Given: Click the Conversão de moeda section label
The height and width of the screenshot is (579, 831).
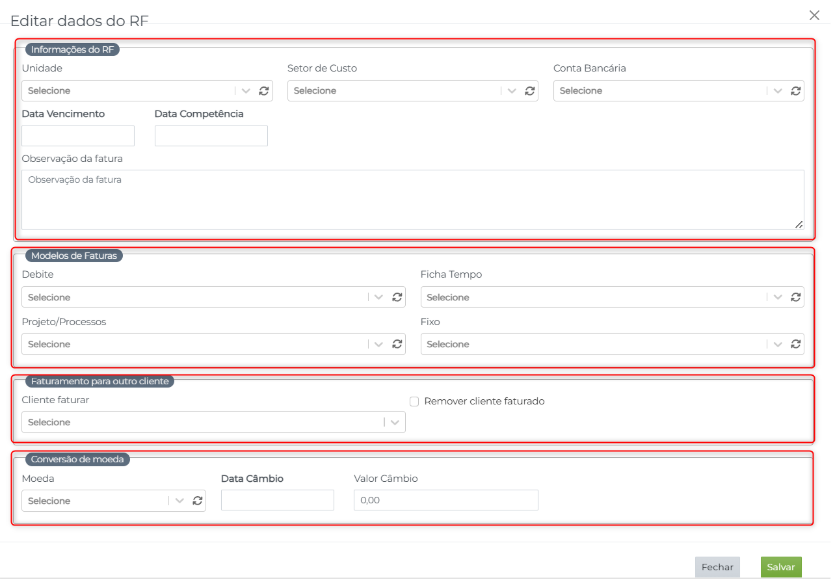Looking at the screenshot, I should click(x=77, y=459).
